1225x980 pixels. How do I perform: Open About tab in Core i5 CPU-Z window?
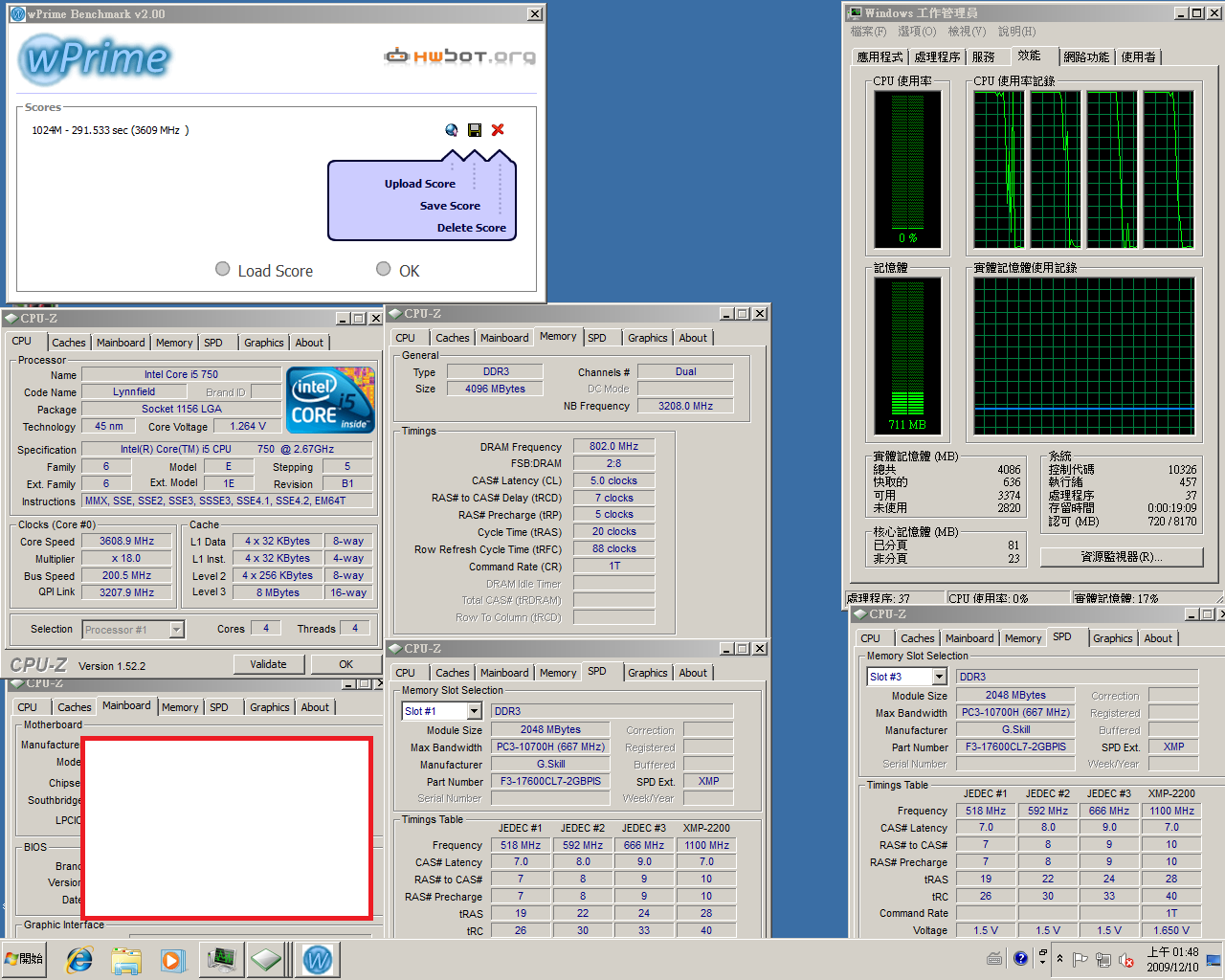(309, 343)
